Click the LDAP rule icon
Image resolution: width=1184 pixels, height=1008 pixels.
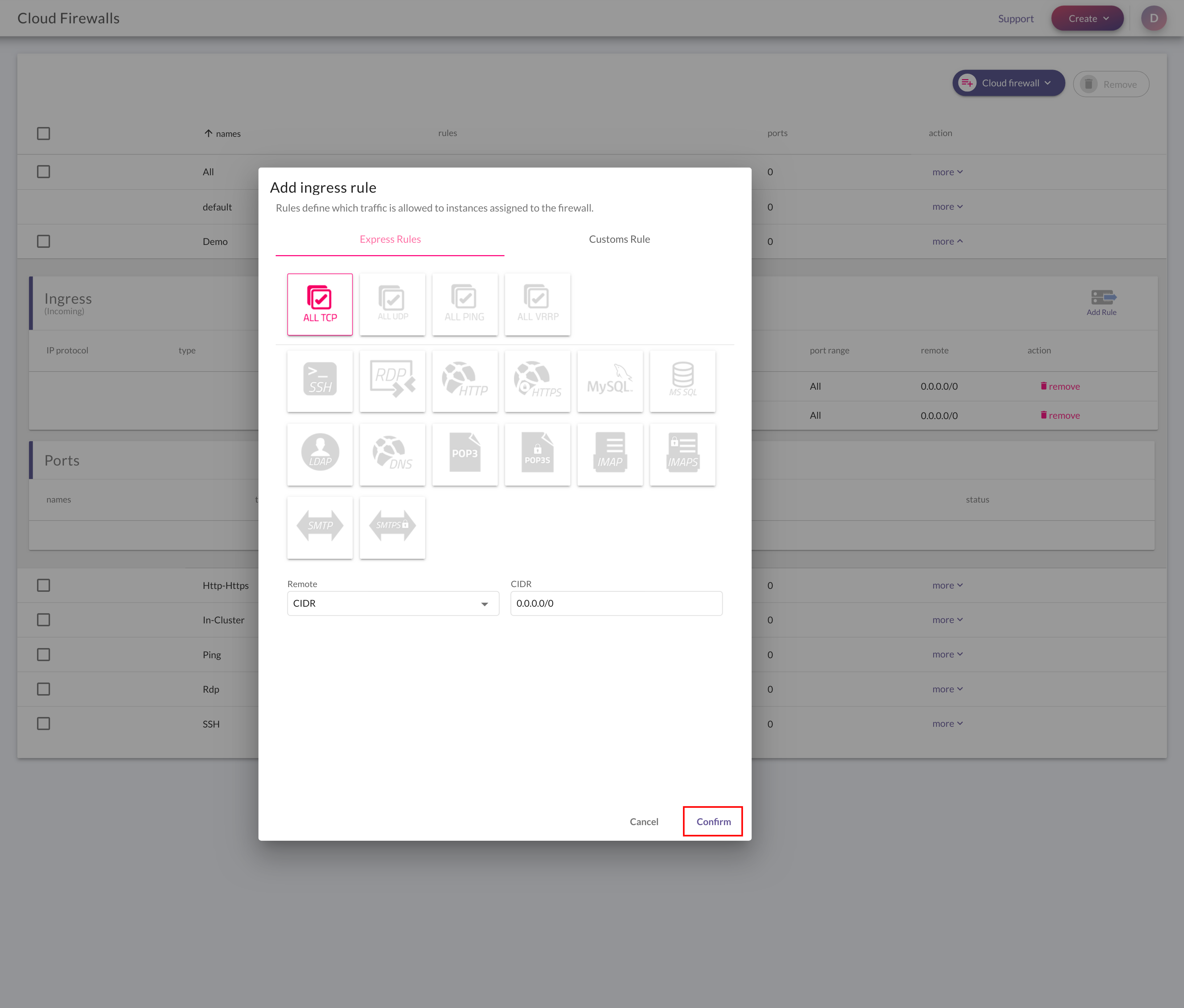(x=320, y=454)
